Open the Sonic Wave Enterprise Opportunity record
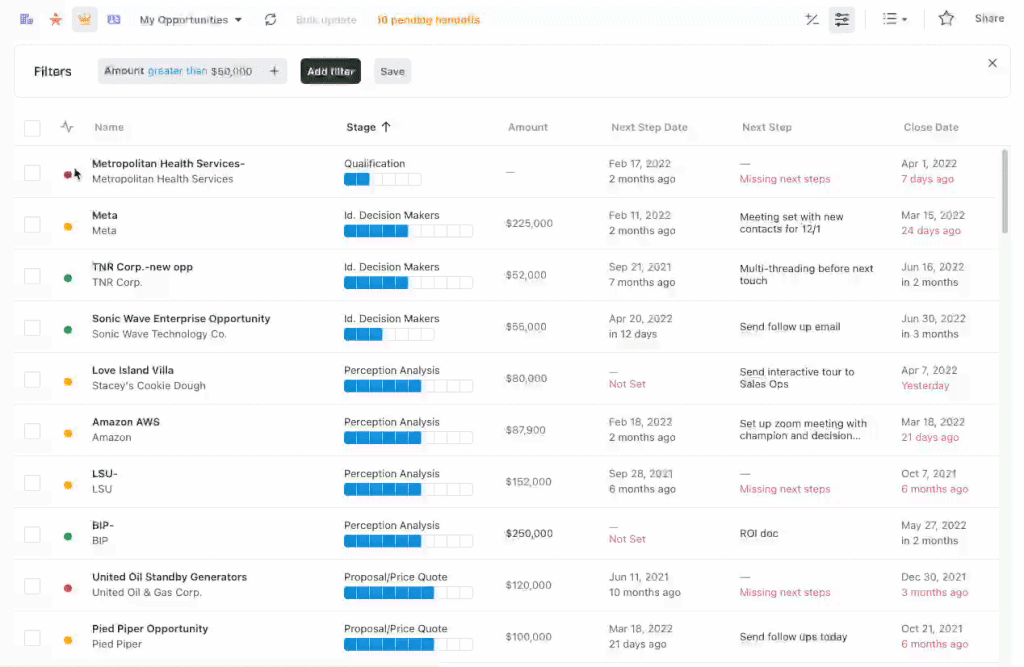The image size is (1024, 667). click(181, 318)
